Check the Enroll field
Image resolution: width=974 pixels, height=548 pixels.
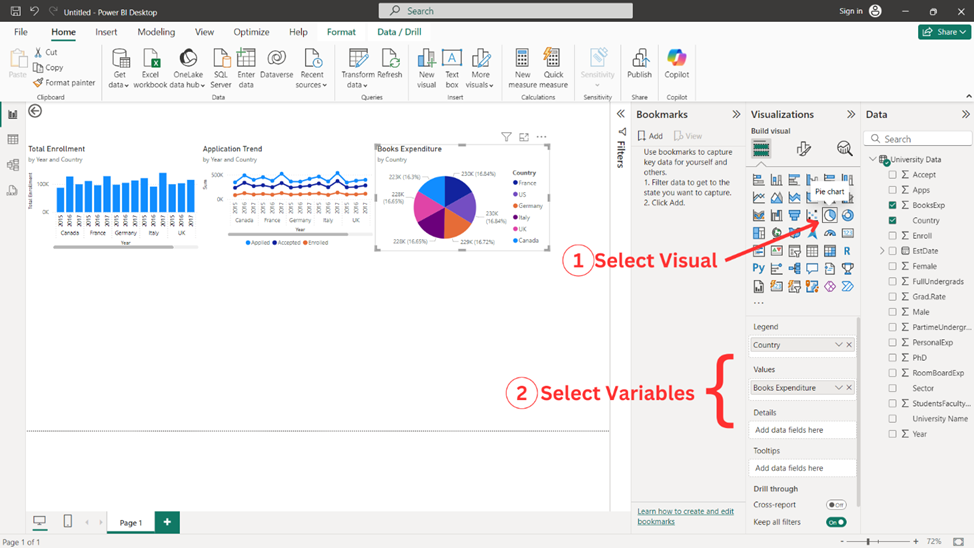(x=893, y=235)
